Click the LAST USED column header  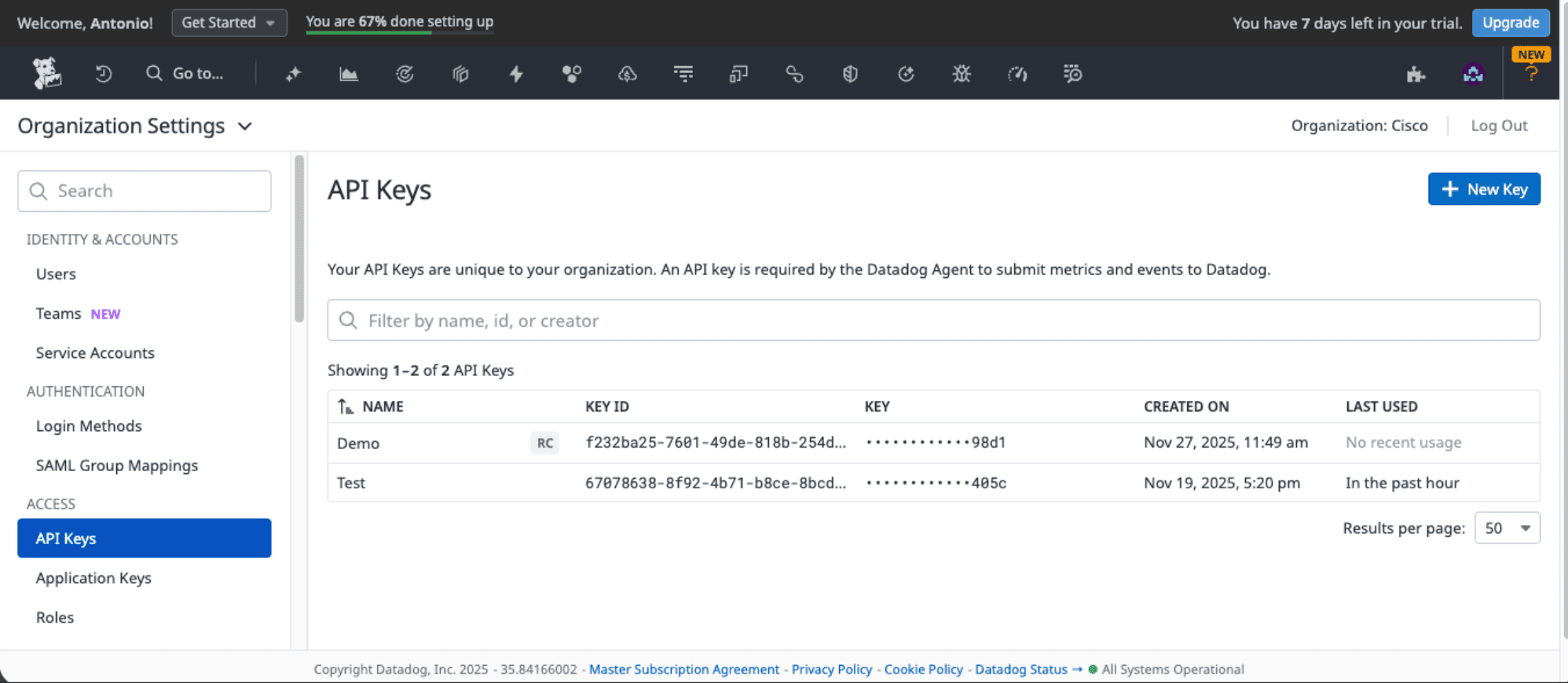[1382, 407]
